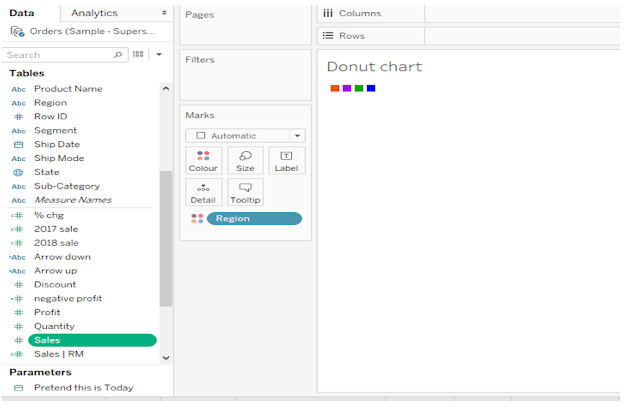Click the Columns shelf icon
The width and height of the screenshot is (628, 411).
pos(328,13)
